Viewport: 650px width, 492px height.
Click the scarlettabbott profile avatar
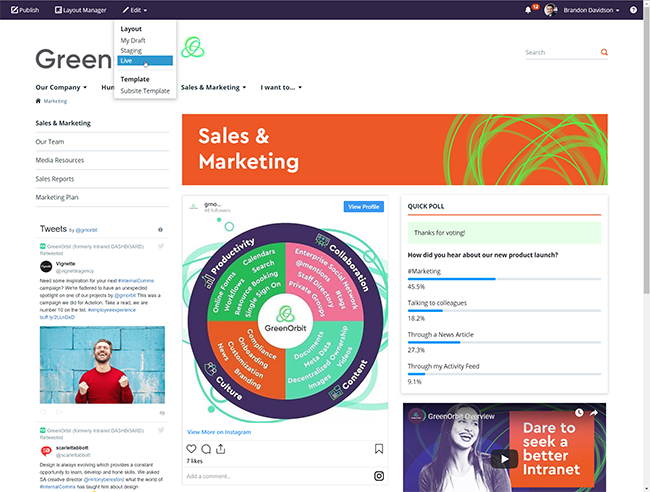[x=46, y=451]
